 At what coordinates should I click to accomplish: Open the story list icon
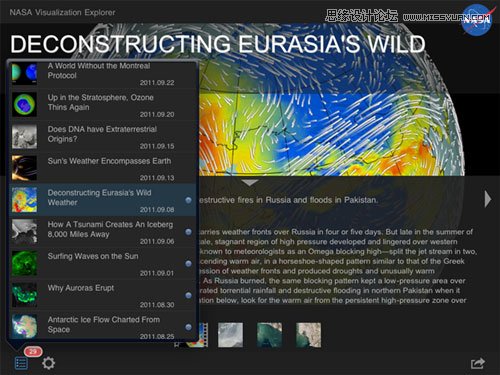tap(21, 363)
